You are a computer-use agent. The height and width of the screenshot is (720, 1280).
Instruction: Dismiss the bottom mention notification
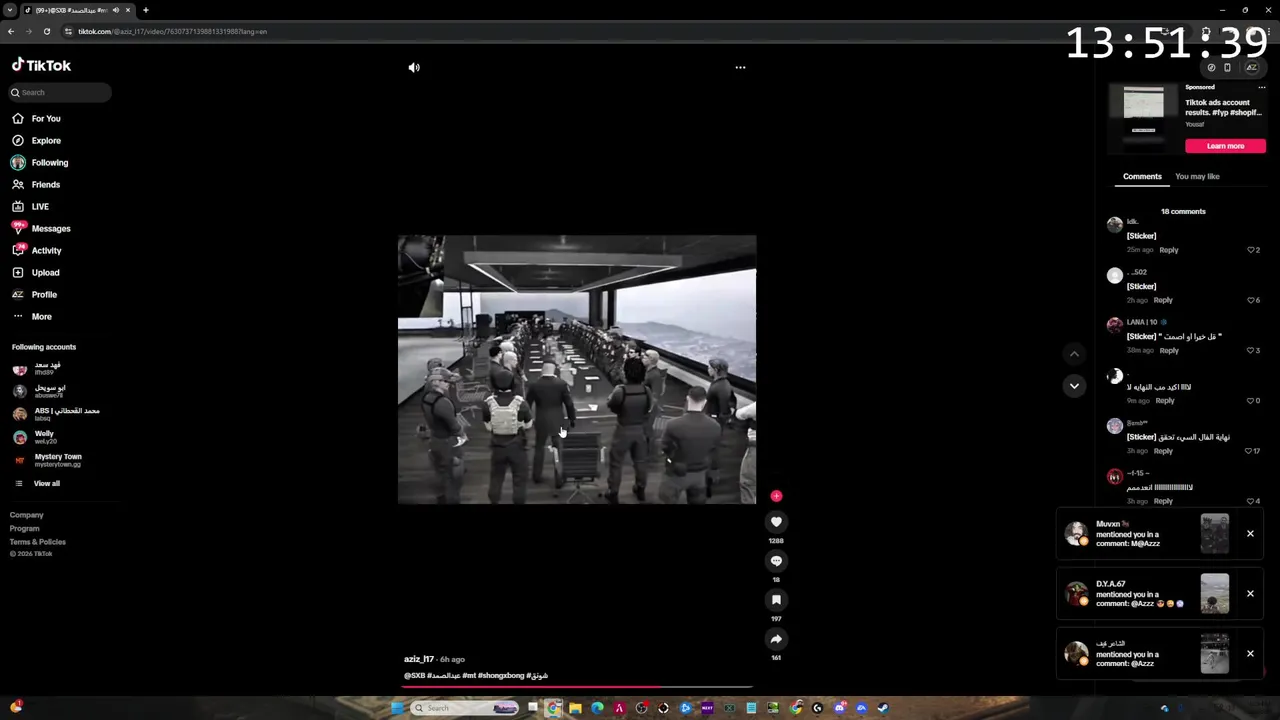click(1250, 653)
